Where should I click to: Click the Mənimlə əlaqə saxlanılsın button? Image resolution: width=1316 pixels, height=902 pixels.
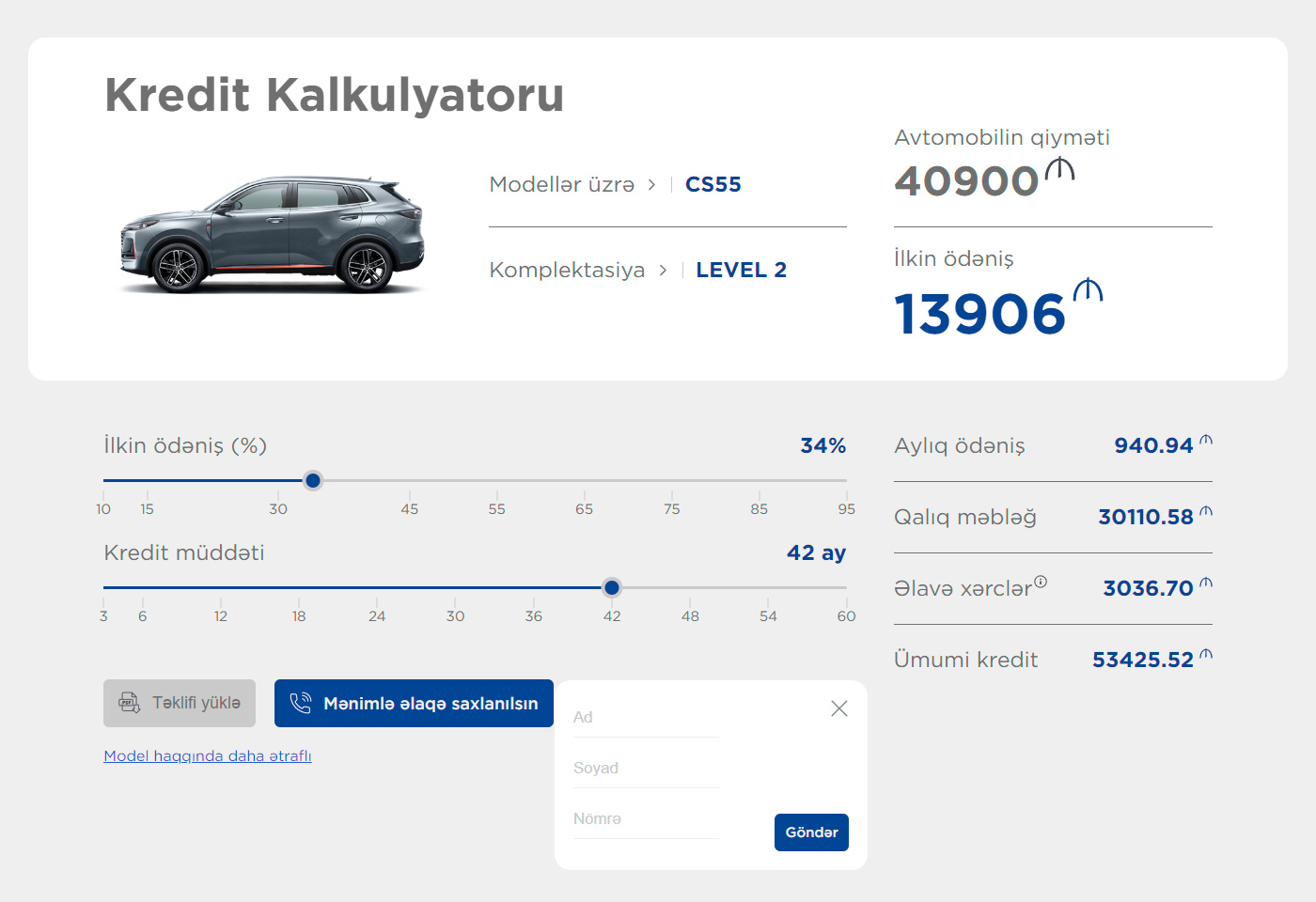coord(414,703)
